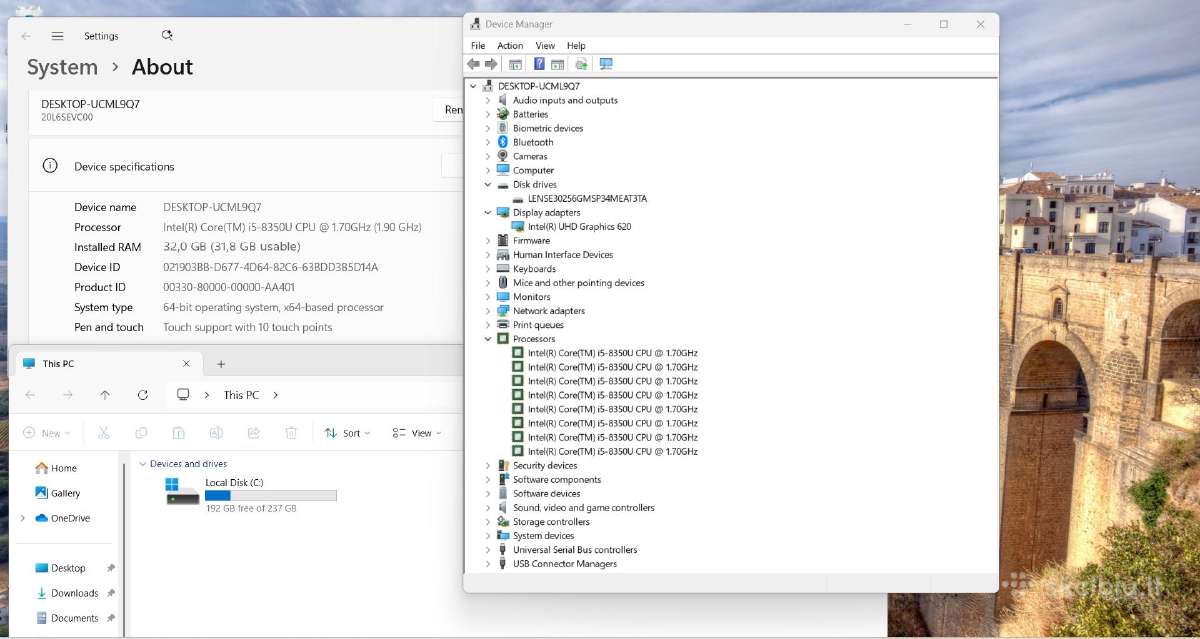Expand Audio inputs and outputs category
The width and height of the screenshot is (1200, 639).
pyautogui.click(x=488, y=100)
